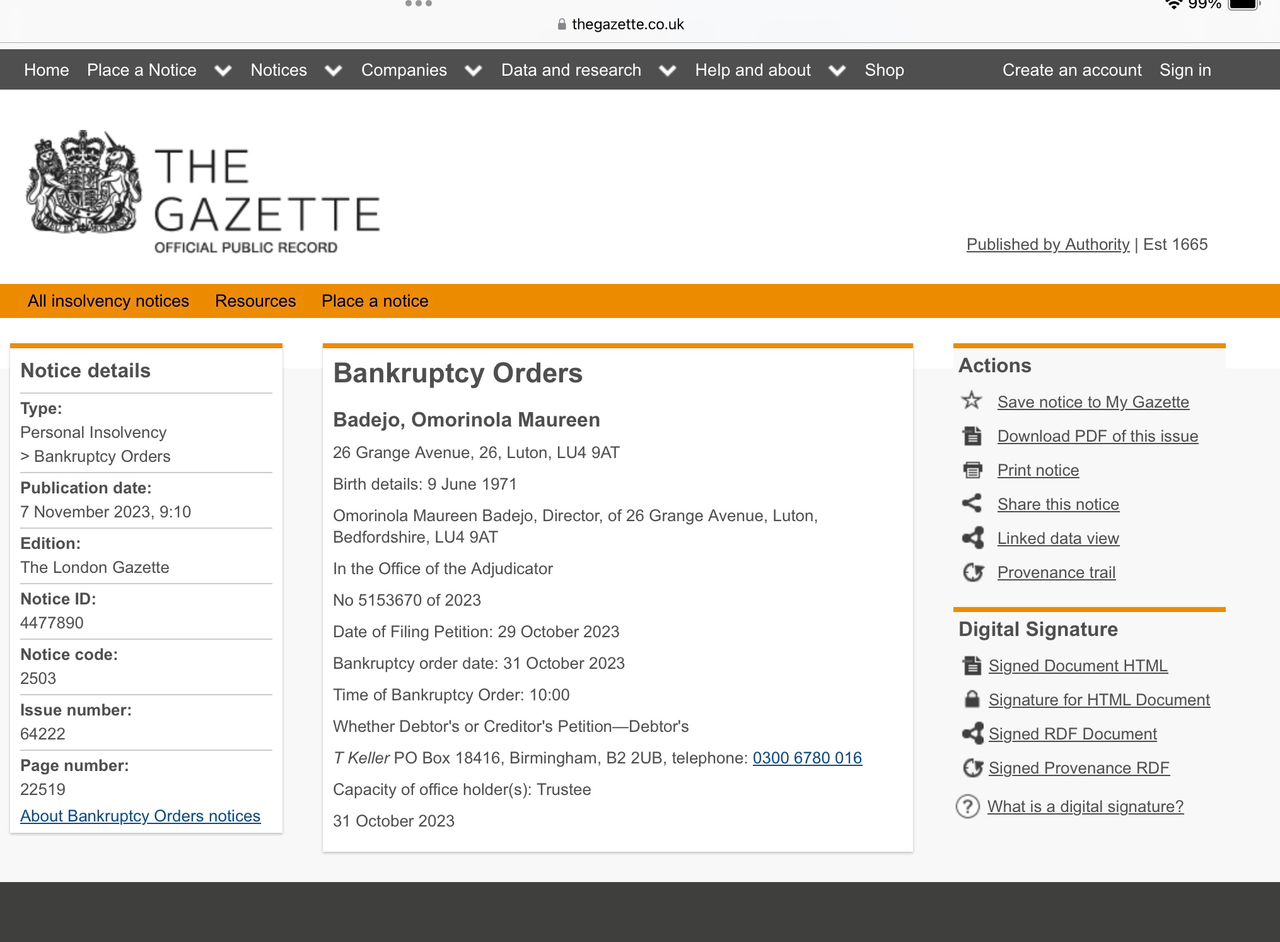Expand the Place a Notice dropdown arrow
The height and width of the screenshot is (942, 1280).
223,70
